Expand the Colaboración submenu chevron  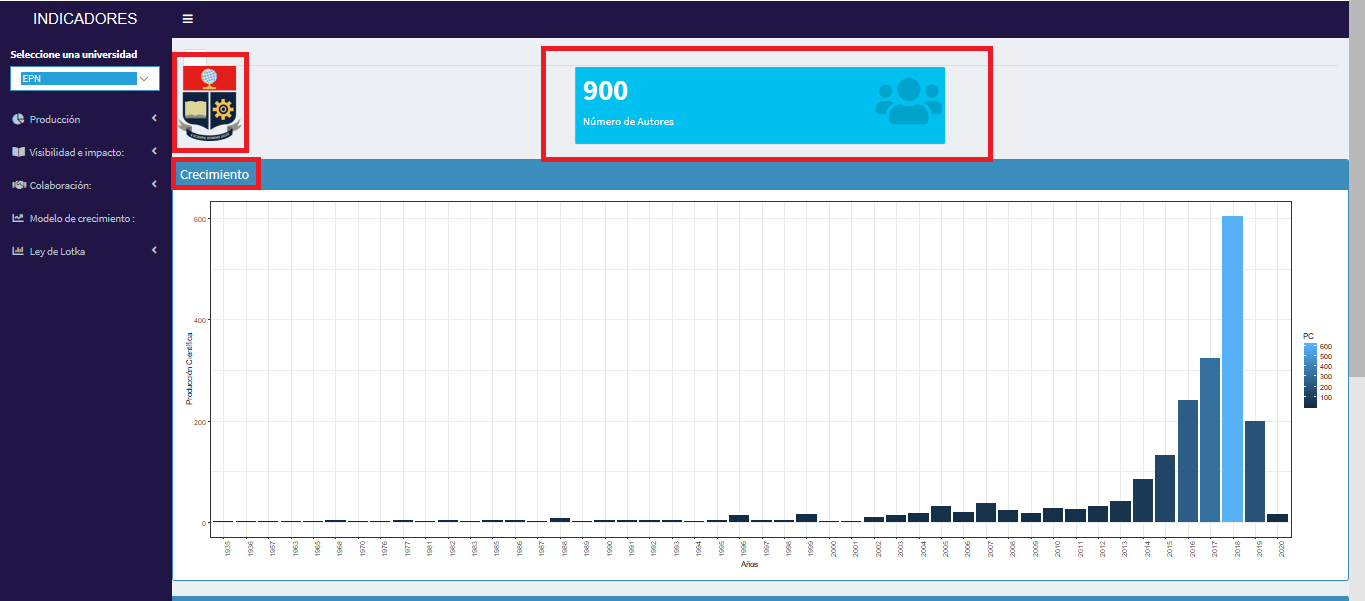(x=154, y=185)
